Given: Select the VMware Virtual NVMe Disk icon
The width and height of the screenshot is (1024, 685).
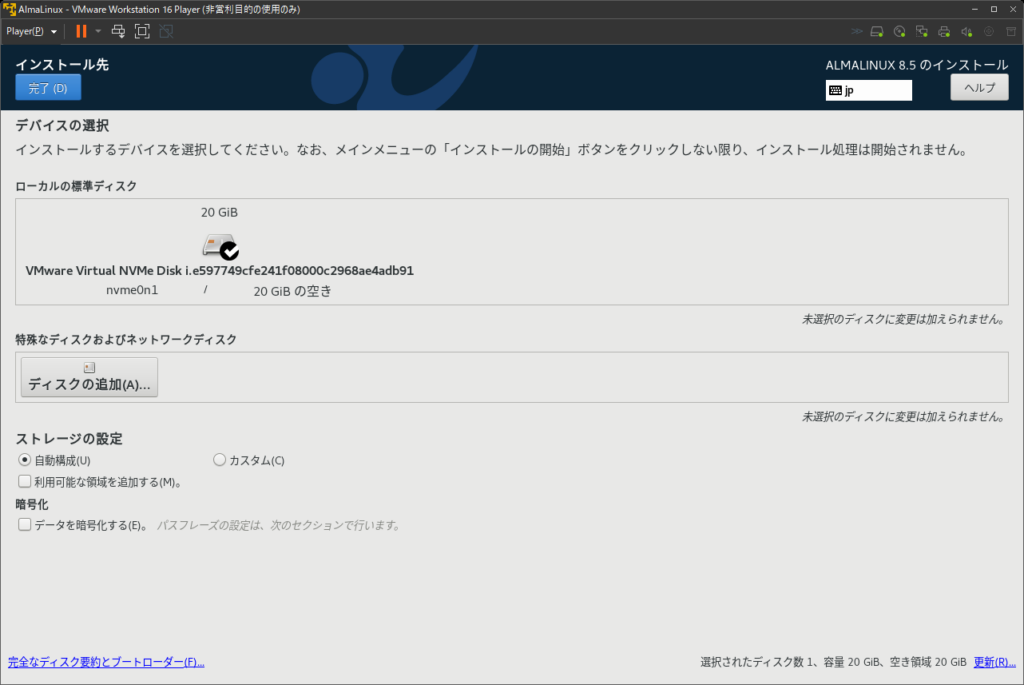Looking at the screenshot, I should tap(220, 247).
